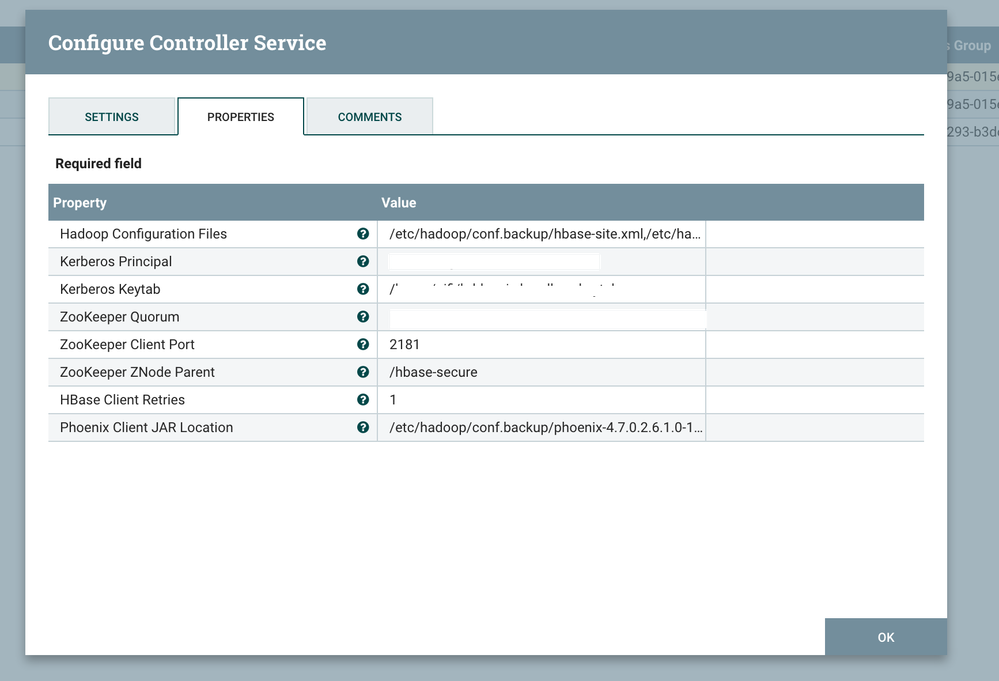
Task: Select the Properties tab
Action: click(x=240, y=117)
